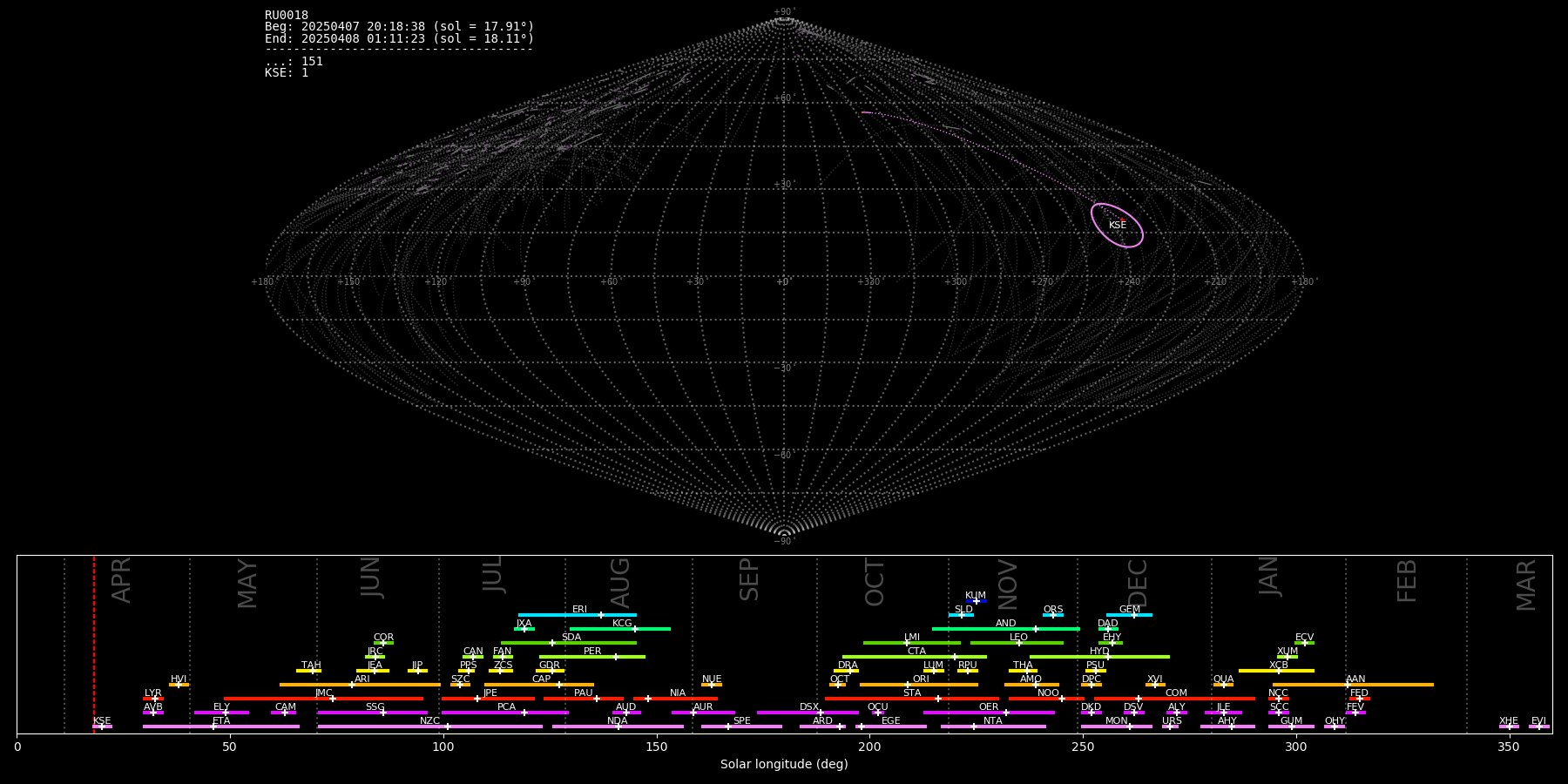Image resolution: width=1568 pixels, height=784 pixels.
Task: Click the '...: 151' count line in the header
Action: tap(294, 62)
